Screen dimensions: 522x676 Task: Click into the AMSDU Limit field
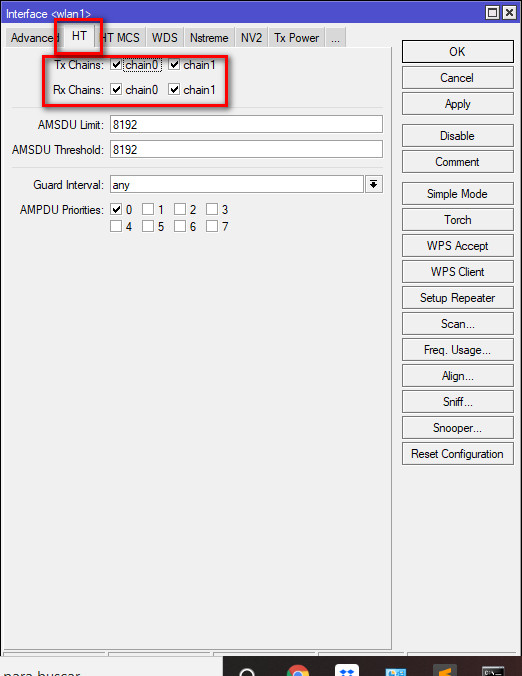[246, 125]
